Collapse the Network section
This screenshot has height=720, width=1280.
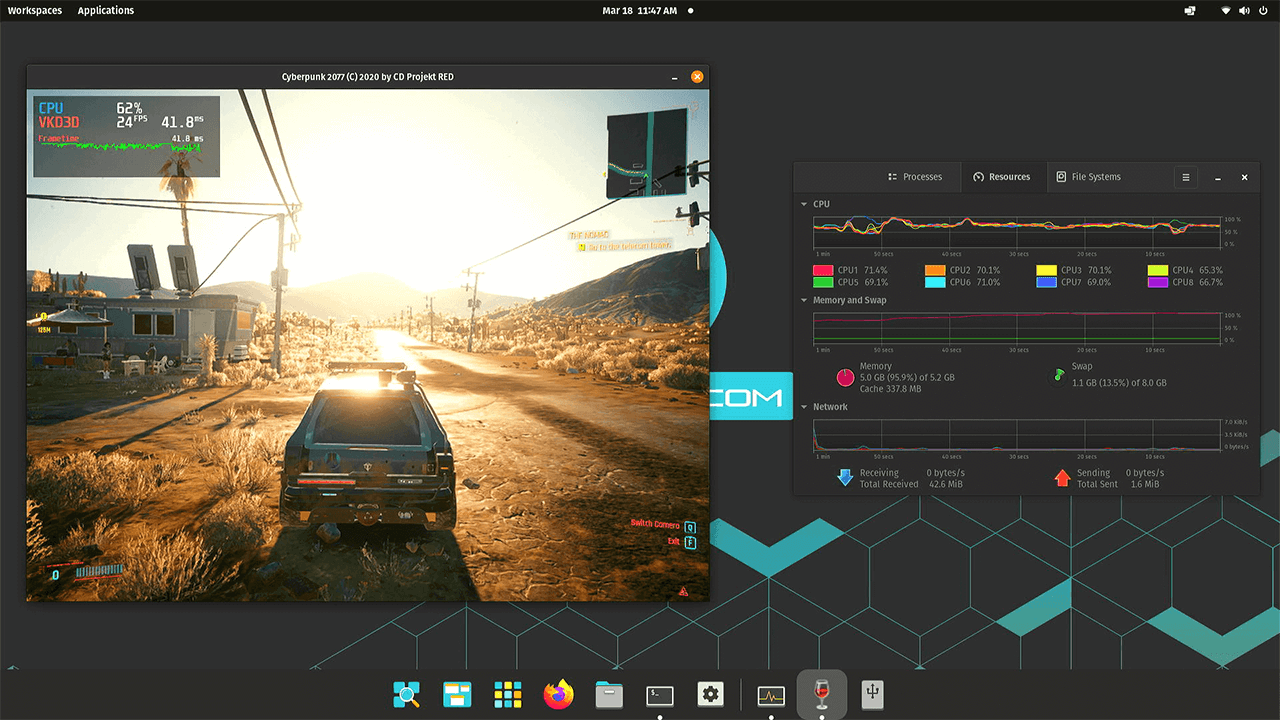point(804,407)
